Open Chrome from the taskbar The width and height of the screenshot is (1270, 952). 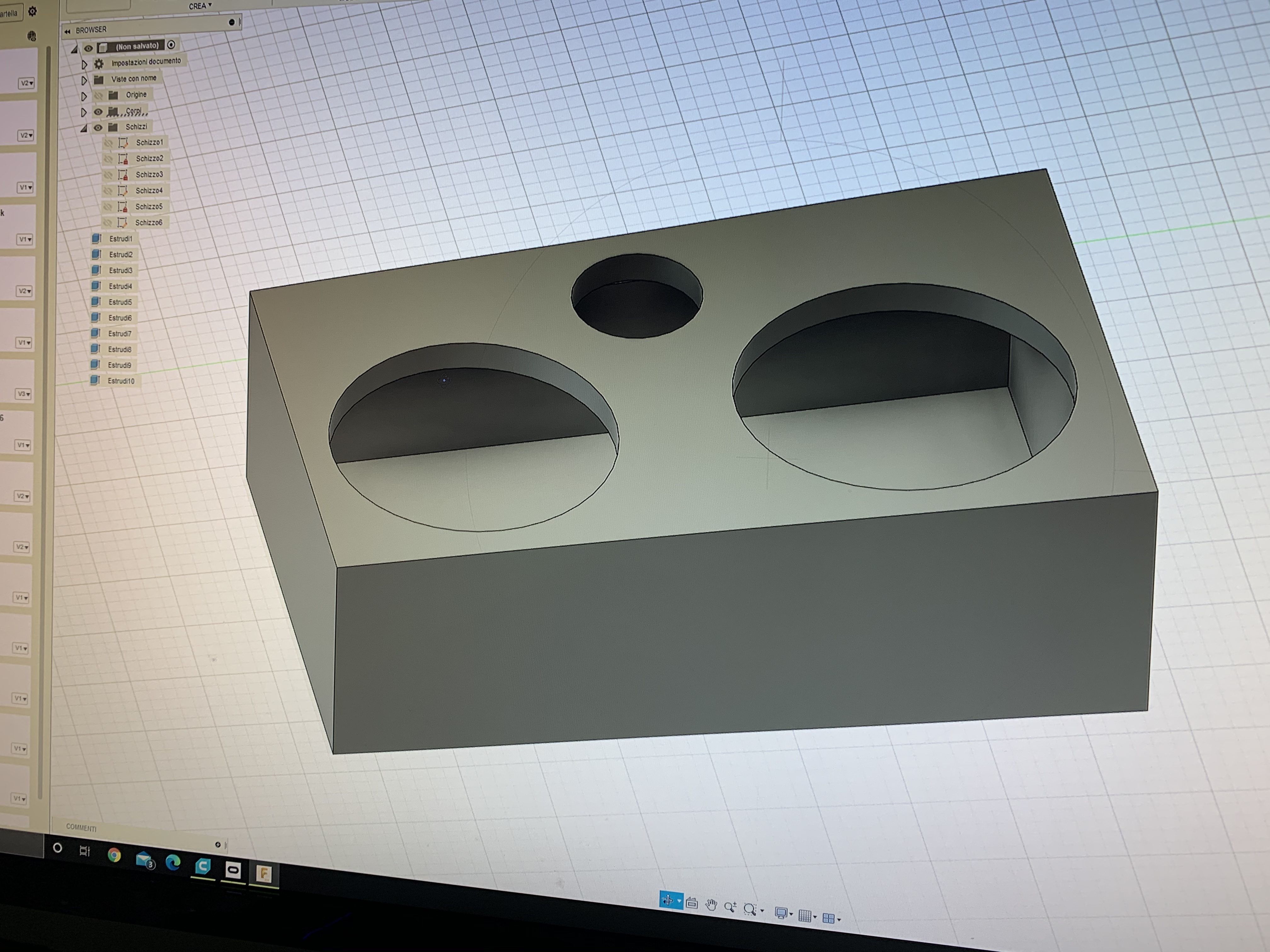pyautogui.click(x=114, y=856)
